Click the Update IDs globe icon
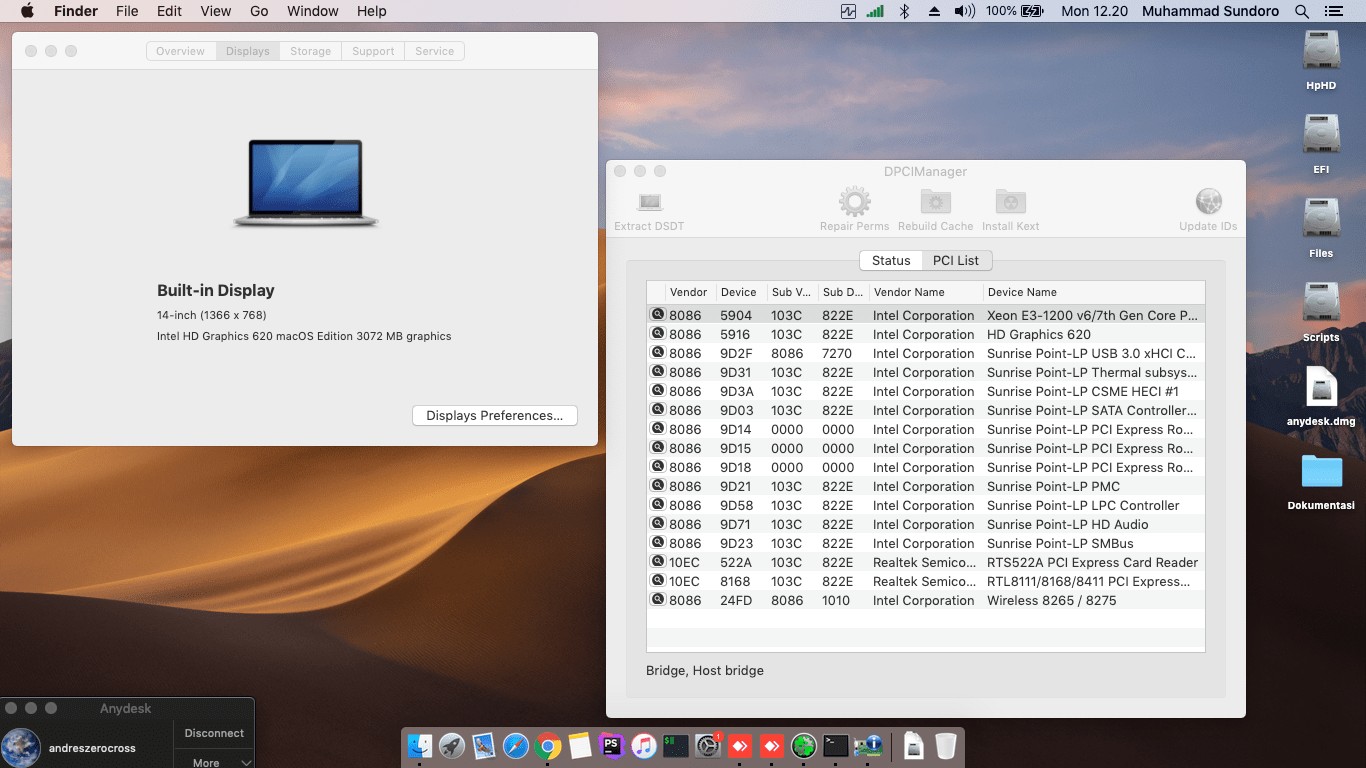Image resolution: width=1366 pixels, height=768 pixels. (1208, 203)
